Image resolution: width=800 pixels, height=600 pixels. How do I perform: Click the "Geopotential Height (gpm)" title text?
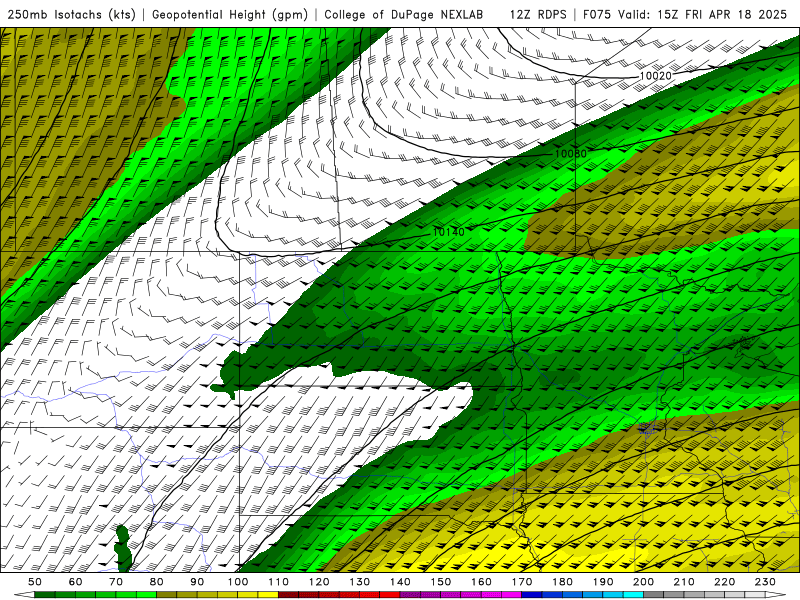(230, 15)
